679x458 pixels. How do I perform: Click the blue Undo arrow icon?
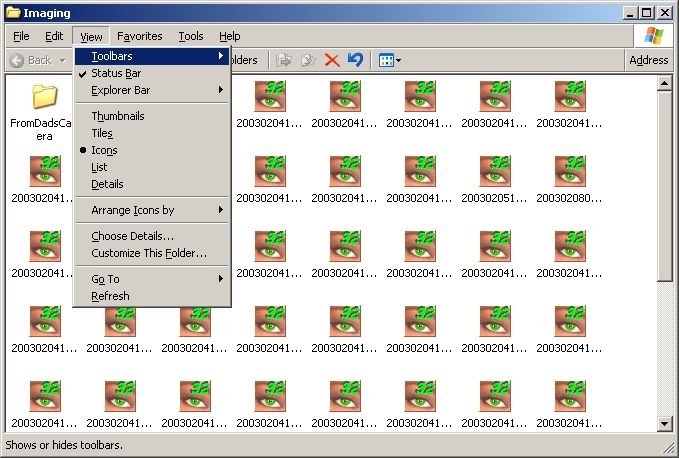coord(355,60)
